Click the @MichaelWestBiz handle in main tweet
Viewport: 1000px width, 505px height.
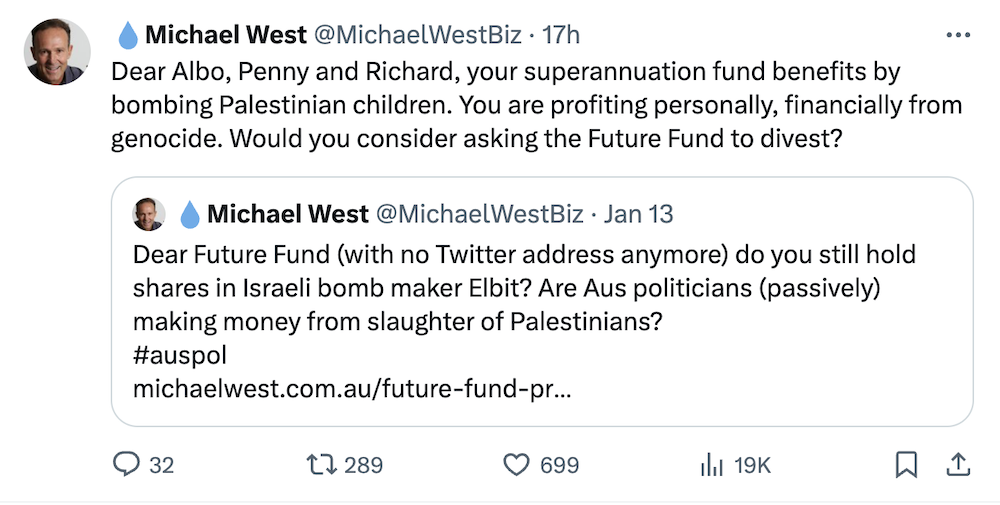pyautogui.click(x=418, y=36)
